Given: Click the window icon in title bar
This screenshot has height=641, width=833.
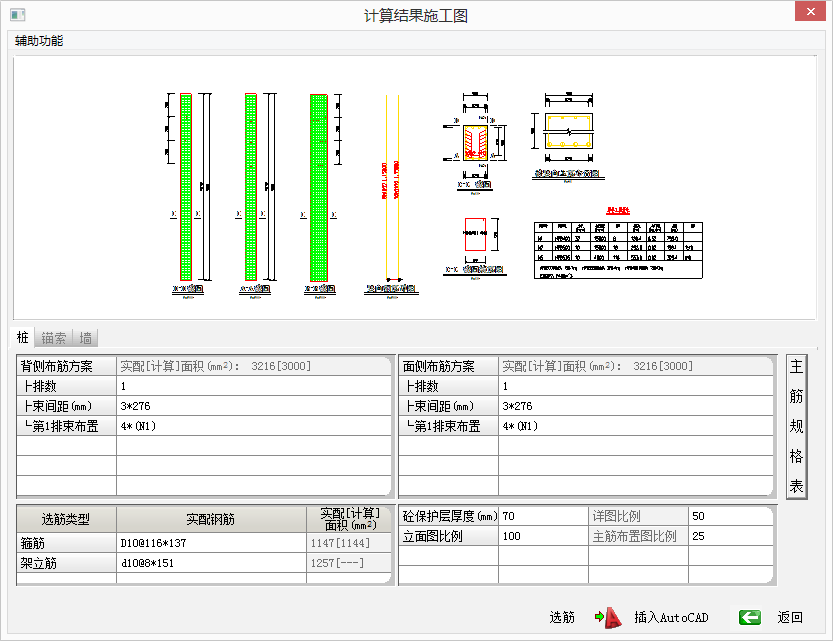Looking at the screenshot, I should point(16,15).
